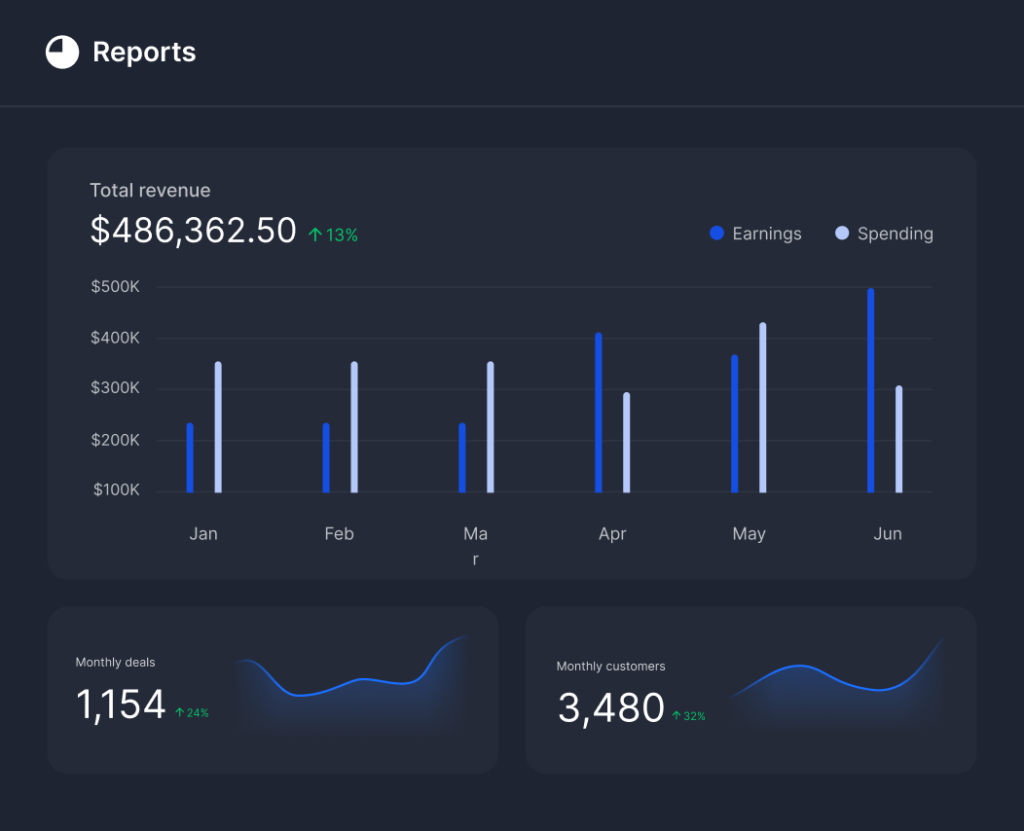1024x831 pixels.
Task: Select the Feb label on the axis
Action: tap(339, 534)
